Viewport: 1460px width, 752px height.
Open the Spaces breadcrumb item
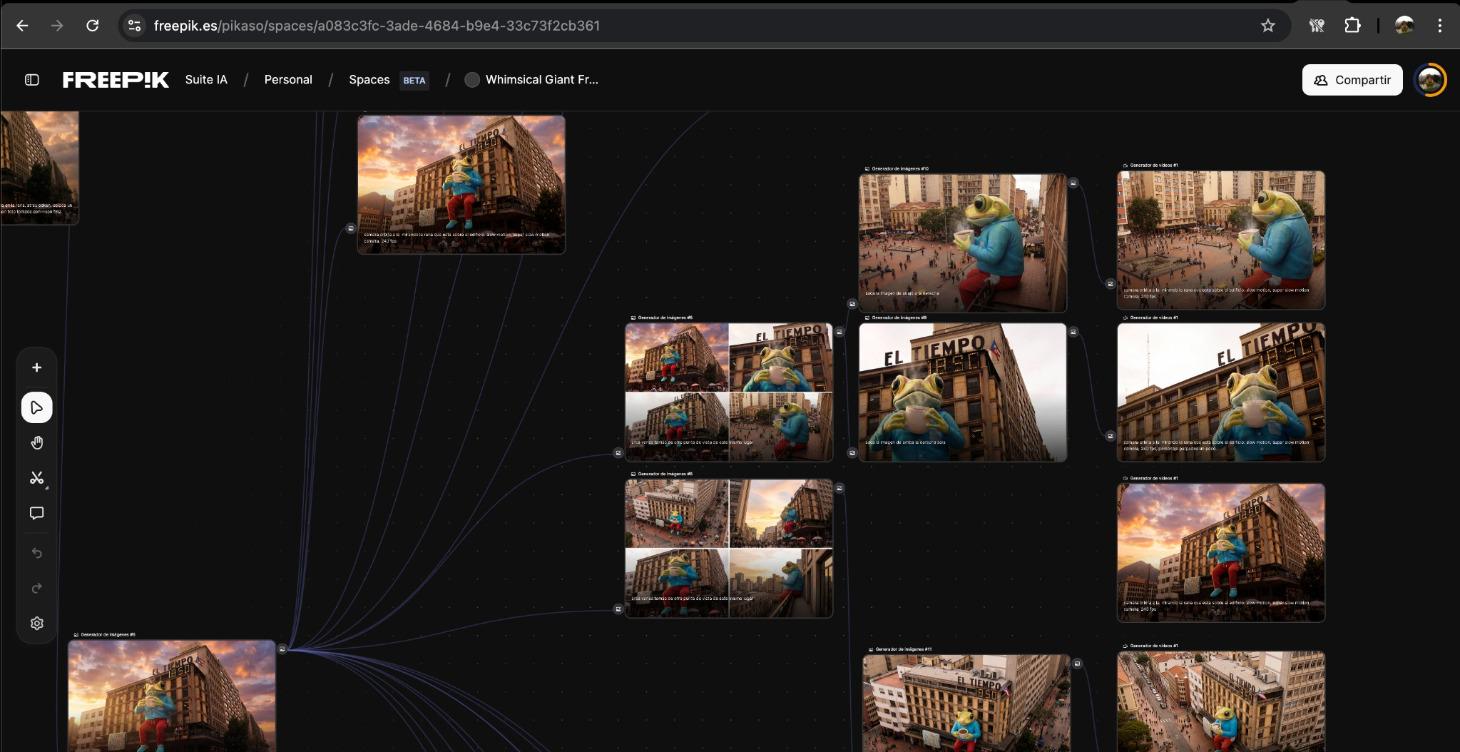click(x=369, y=80)
